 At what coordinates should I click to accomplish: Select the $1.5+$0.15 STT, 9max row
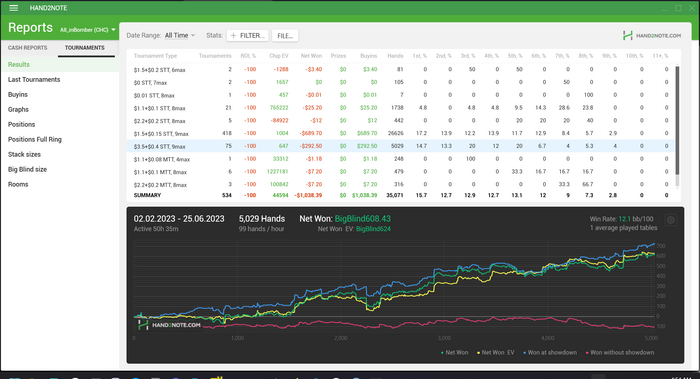[x=400, y=133]
